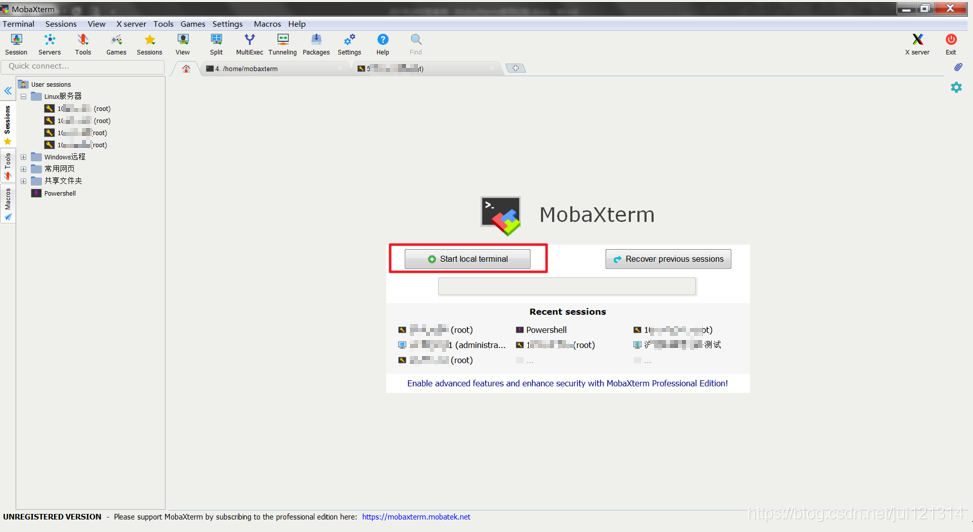973x532 pixels.
Task: Click the search box under Start local terminal
Action: click(x=567, y=286)
